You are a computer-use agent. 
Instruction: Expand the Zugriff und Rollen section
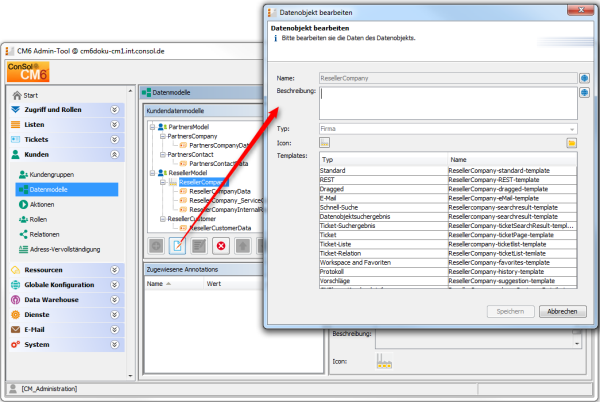point(114,110)
